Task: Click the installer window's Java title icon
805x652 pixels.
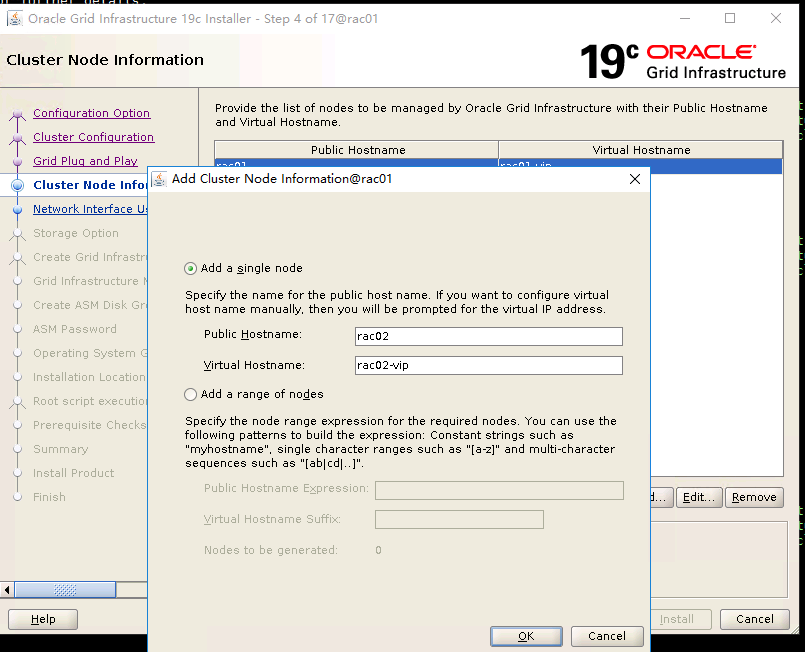Action: pos(15,18)
